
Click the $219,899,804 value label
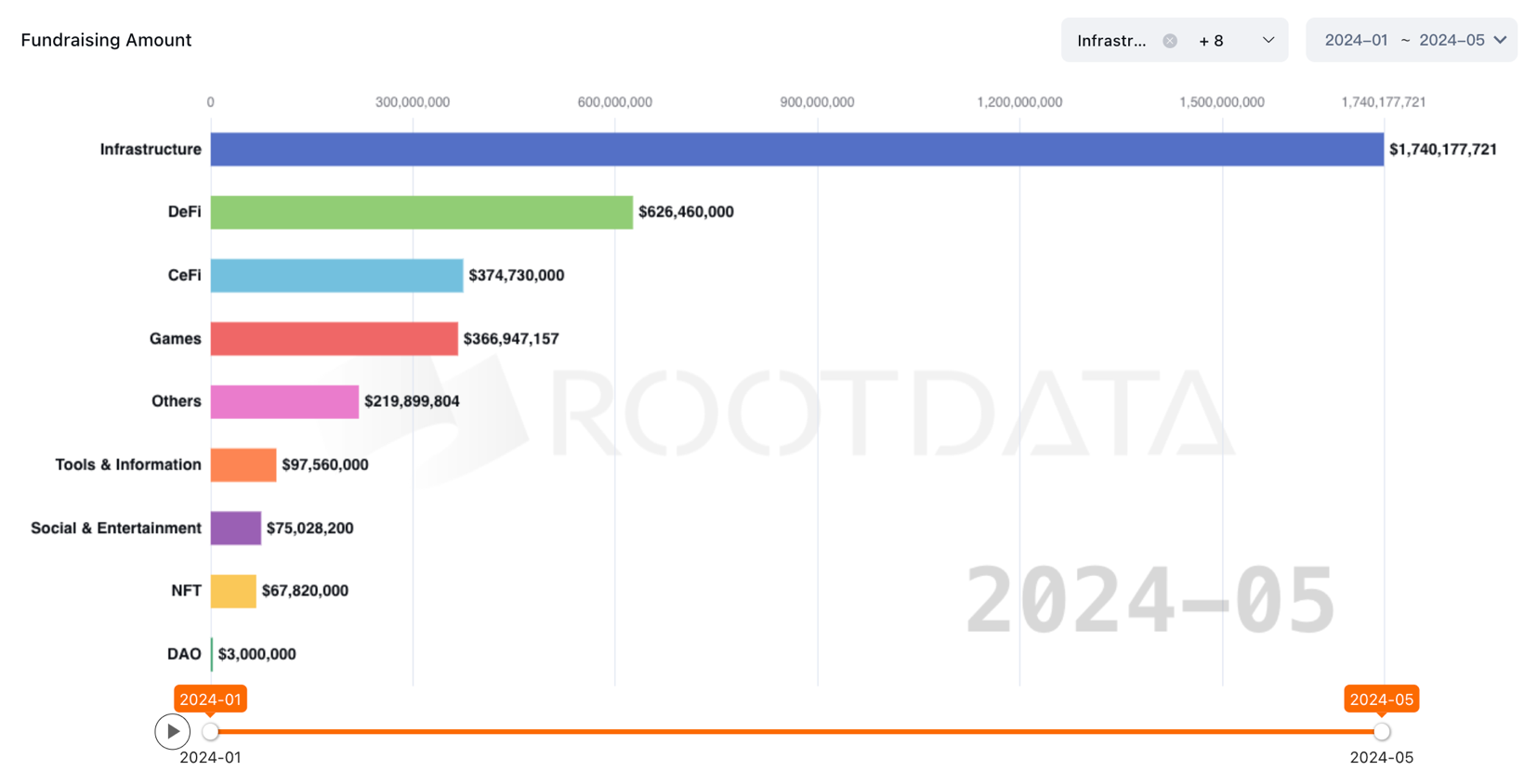(x=412, y=401)
